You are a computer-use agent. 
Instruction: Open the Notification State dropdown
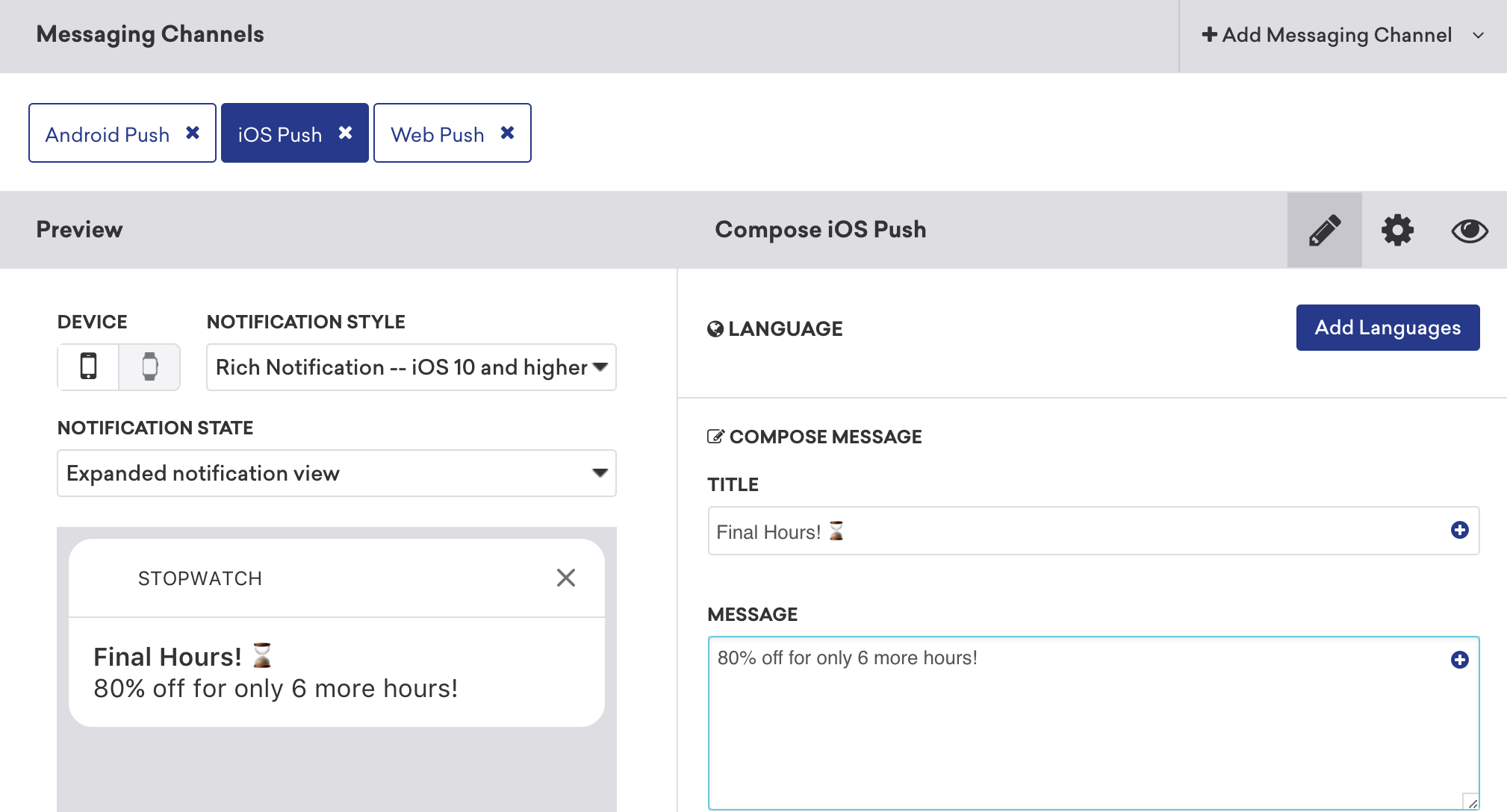tap(337, 473)
